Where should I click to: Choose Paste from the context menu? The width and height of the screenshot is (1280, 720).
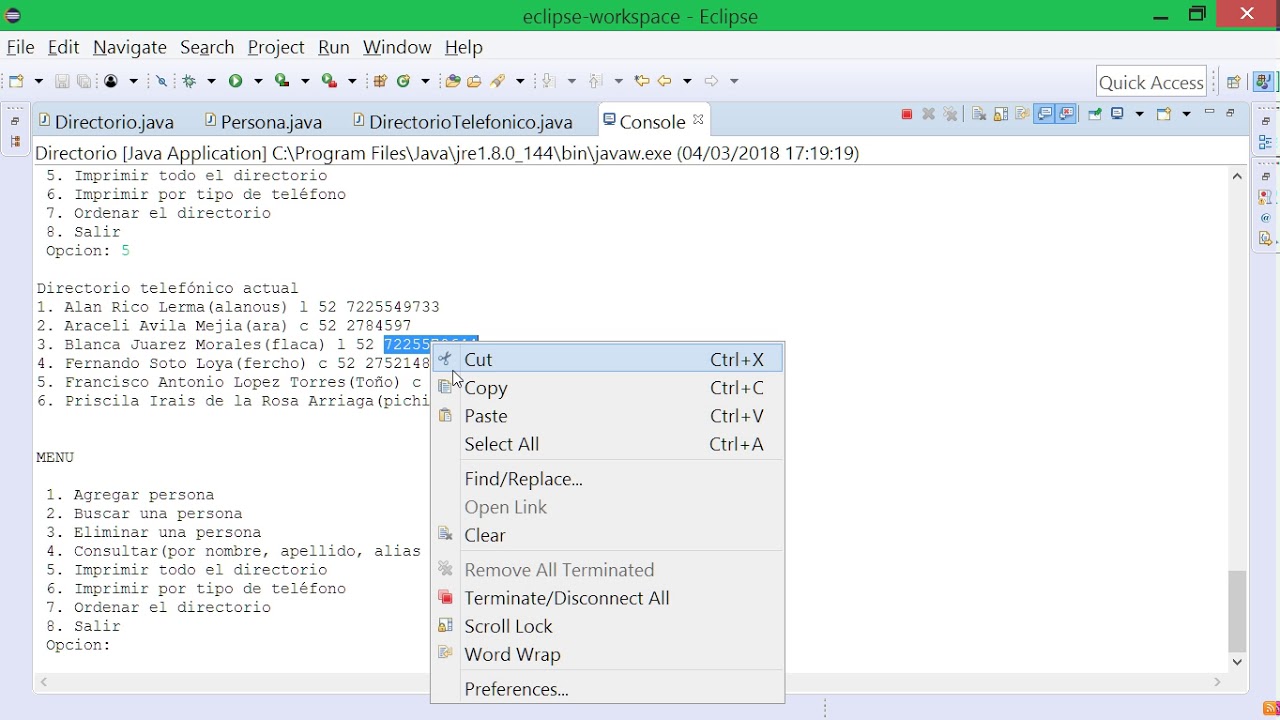click(607, 416)
